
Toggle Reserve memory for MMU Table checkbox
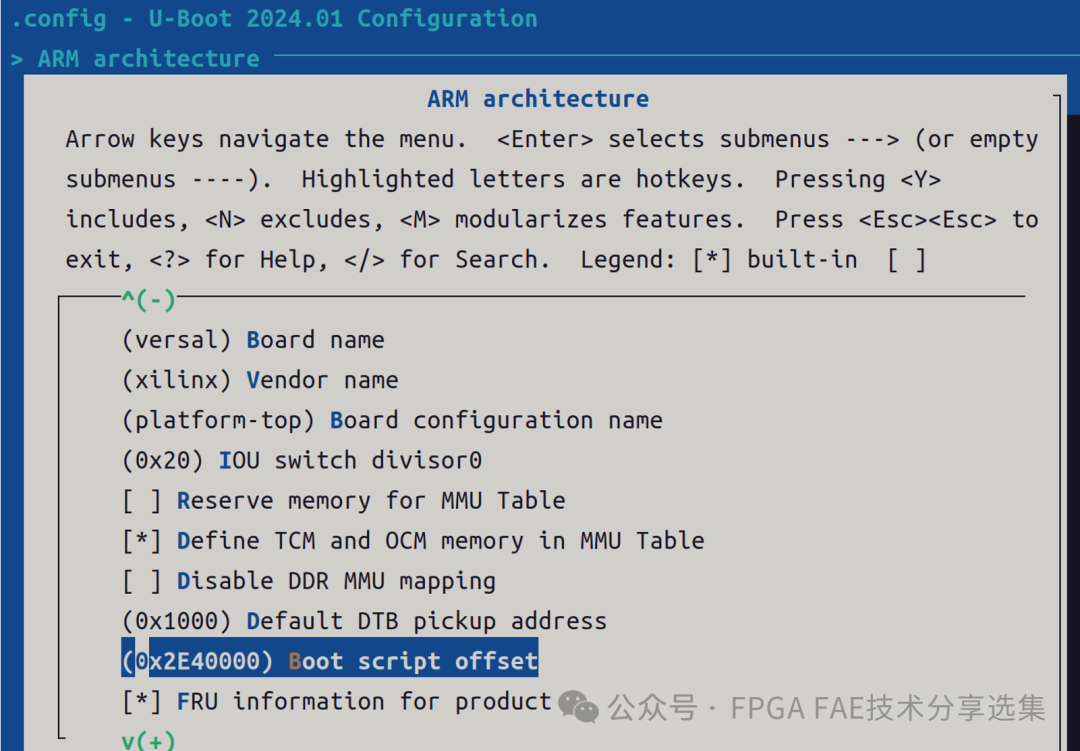pos(142,501)
